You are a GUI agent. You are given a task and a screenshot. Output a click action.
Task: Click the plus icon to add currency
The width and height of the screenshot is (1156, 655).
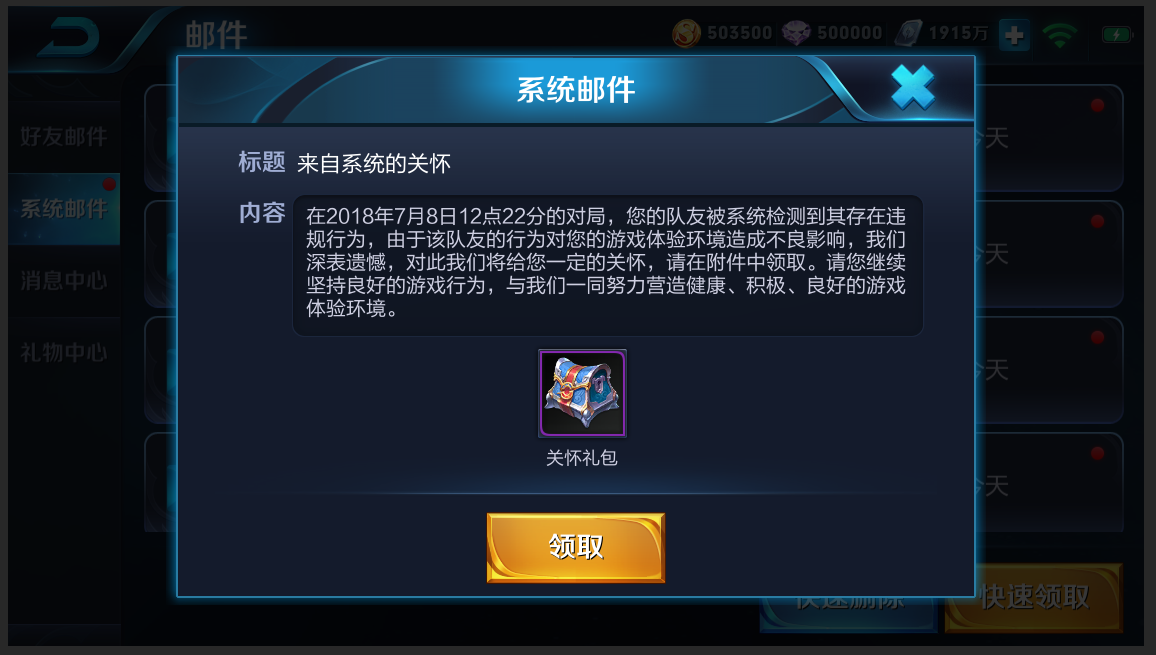[1014, 35]
